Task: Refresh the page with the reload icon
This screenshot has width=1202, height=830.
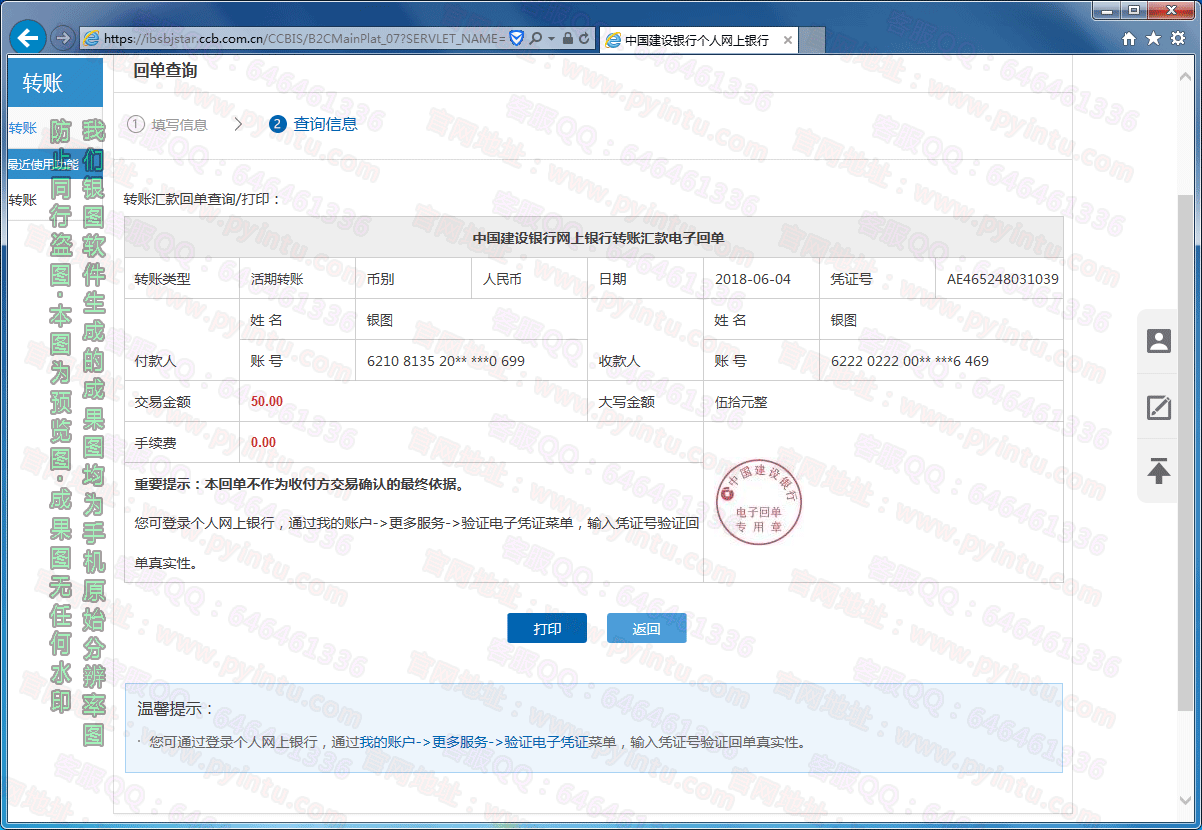Action: point(585,39)
